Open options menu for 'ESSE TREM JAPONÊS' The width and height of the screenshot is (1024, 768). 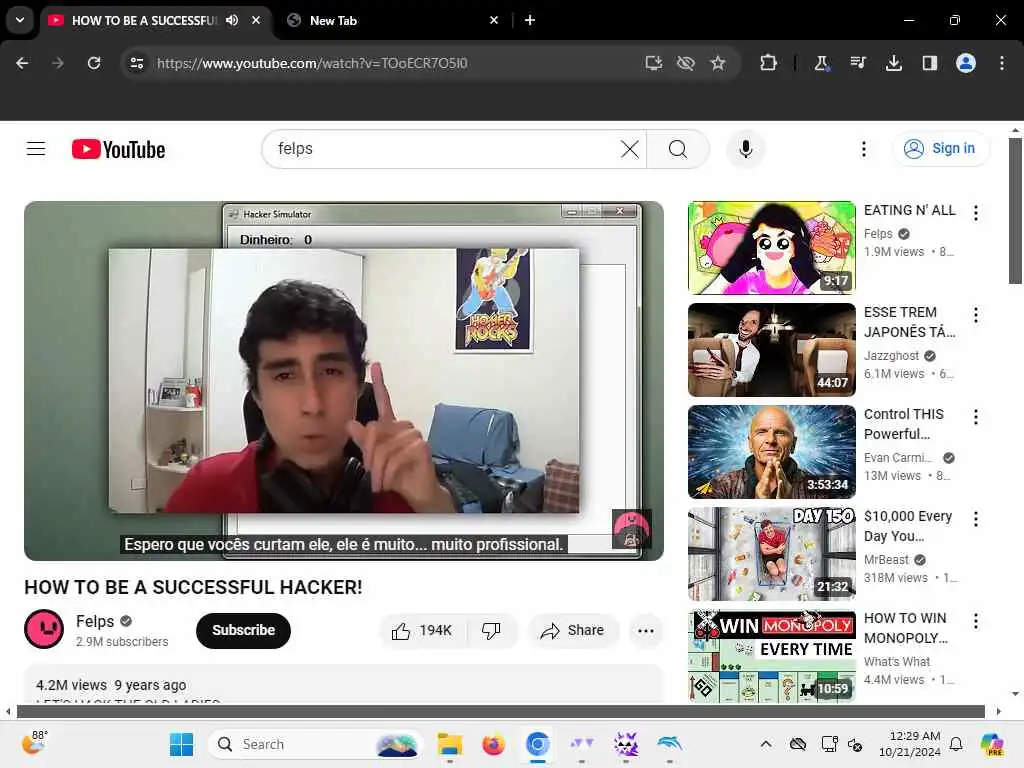[976, 315]
